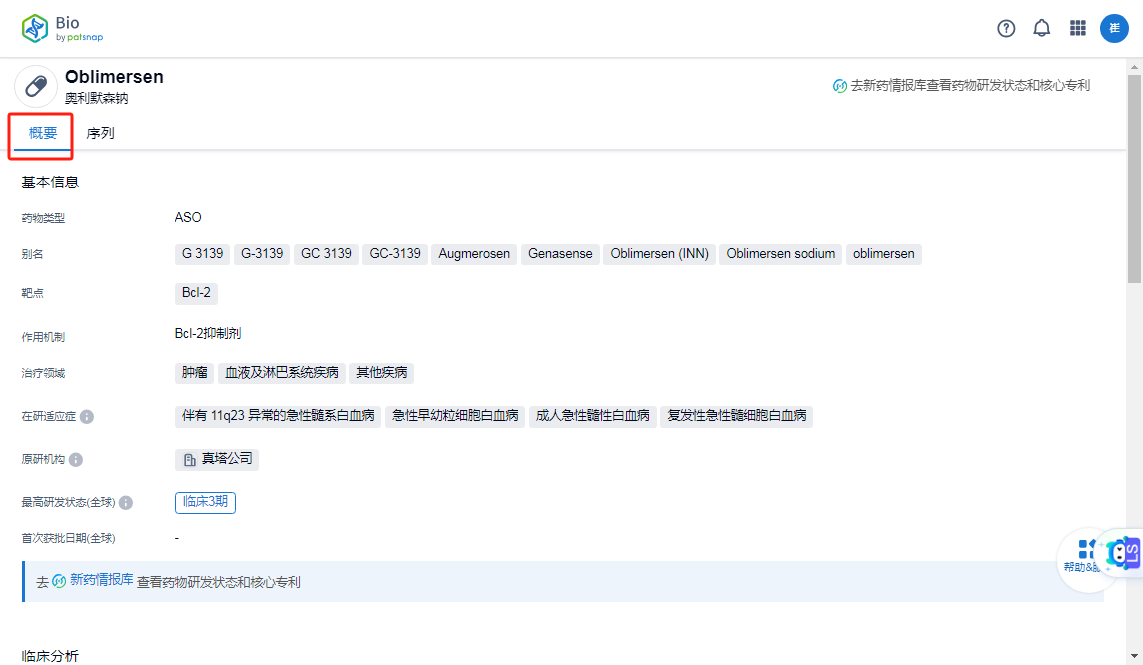Click the building icon beside 真塔公司
This screenshot has width=1143, height=665.
click(x=188, y=460)
